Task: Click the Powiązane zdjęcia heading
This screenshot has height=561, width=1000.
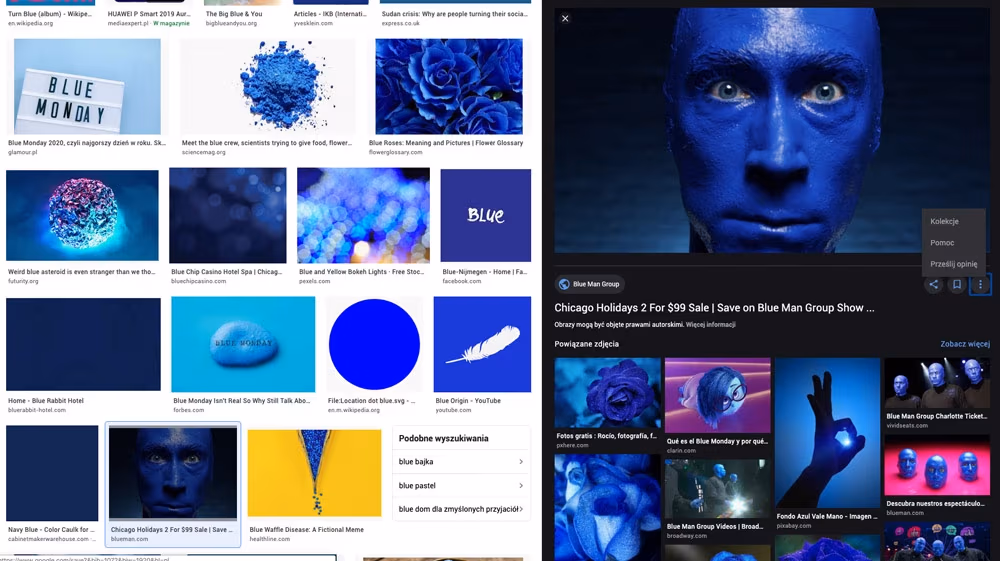Action: 586,344
